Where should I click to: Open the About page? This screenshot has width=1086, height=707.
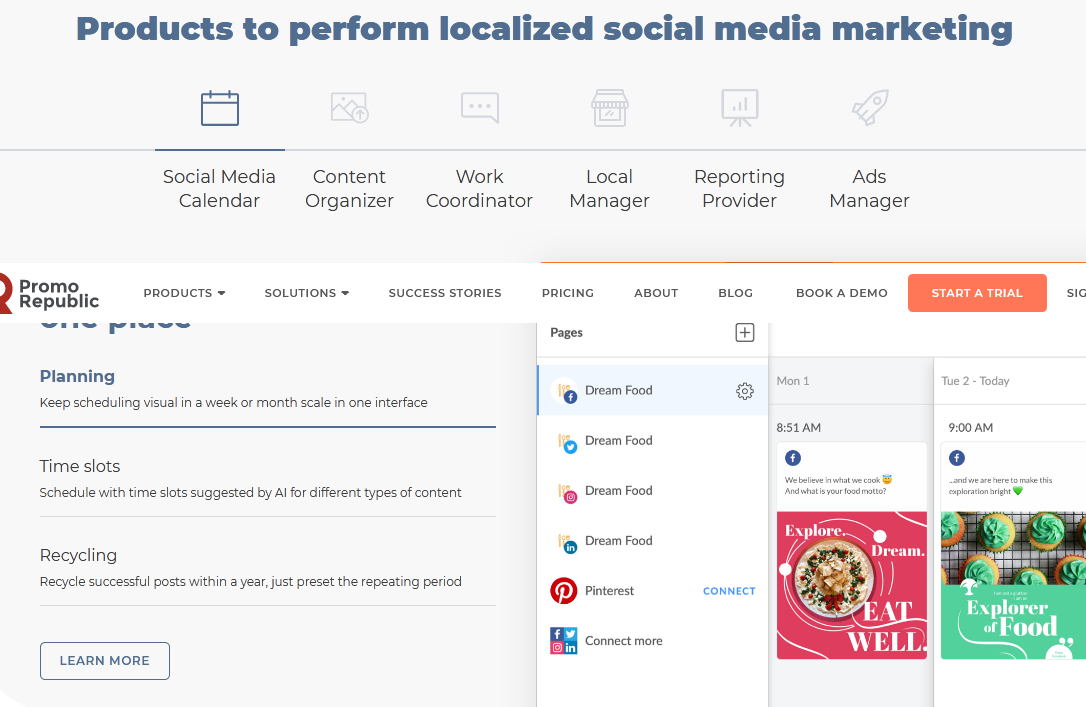[656, 293]
